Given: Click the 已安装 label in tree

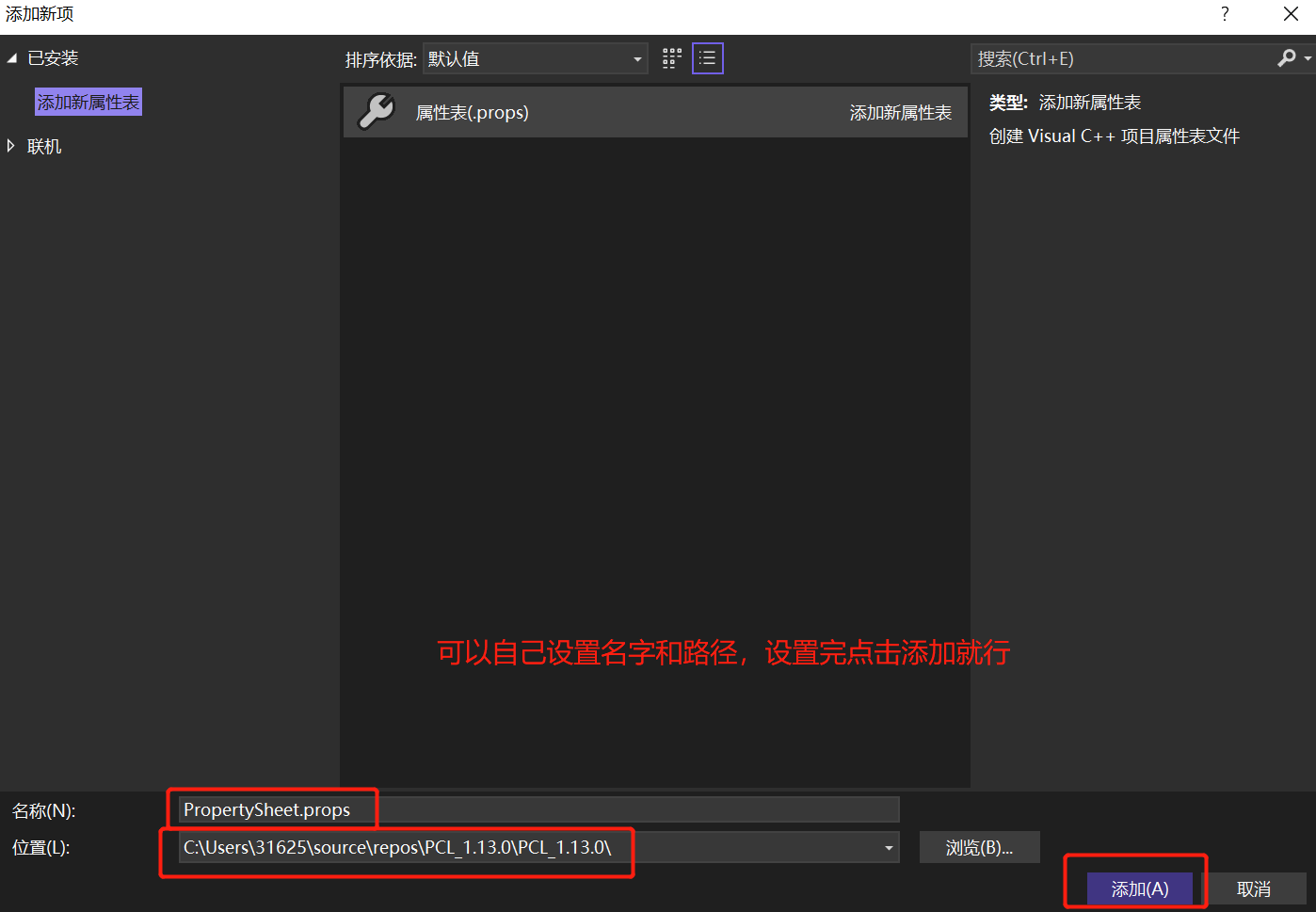Looking at the screenshot, I should pos(53,58).
